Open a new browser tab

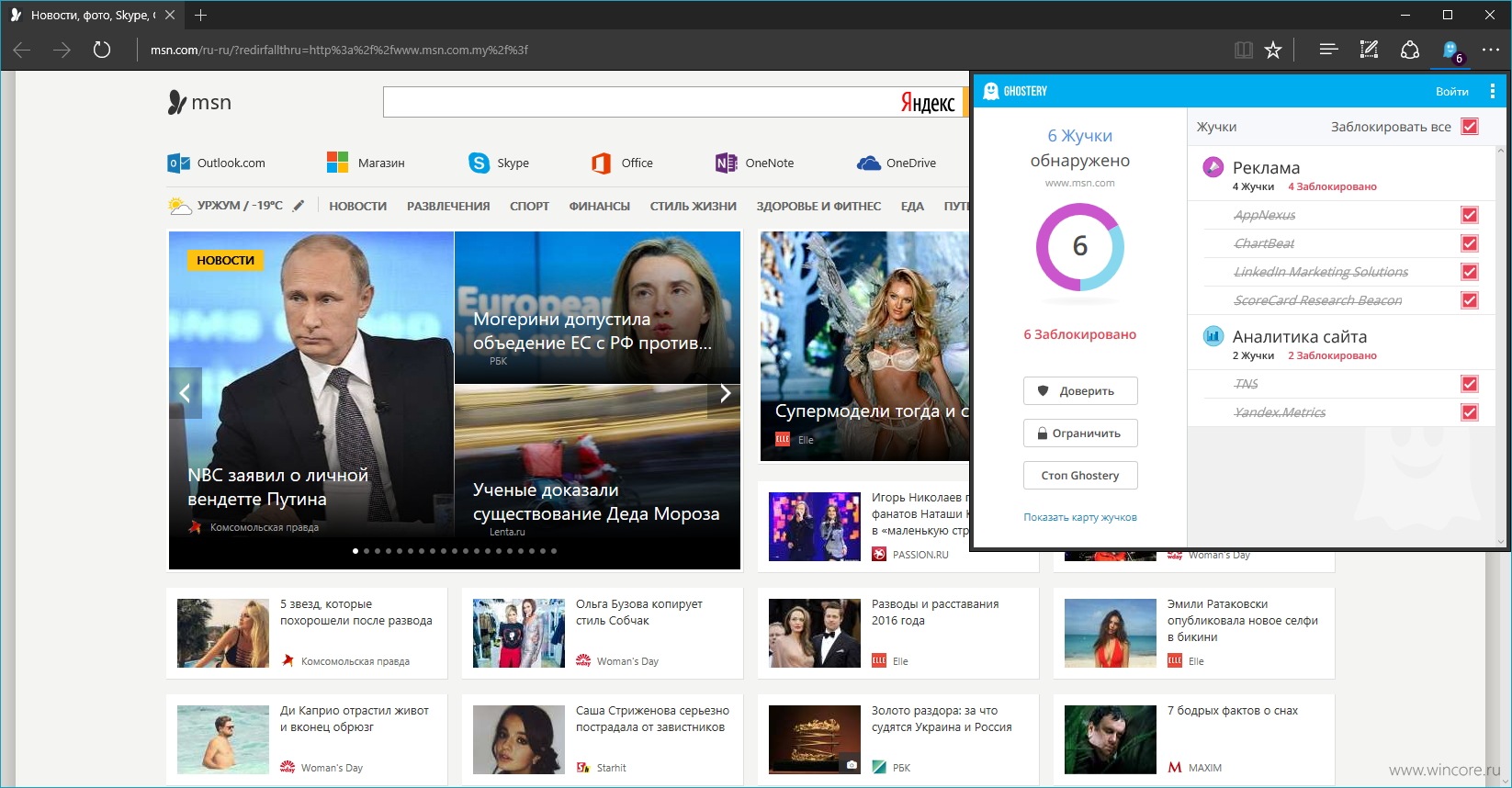(x=200, y=15)
